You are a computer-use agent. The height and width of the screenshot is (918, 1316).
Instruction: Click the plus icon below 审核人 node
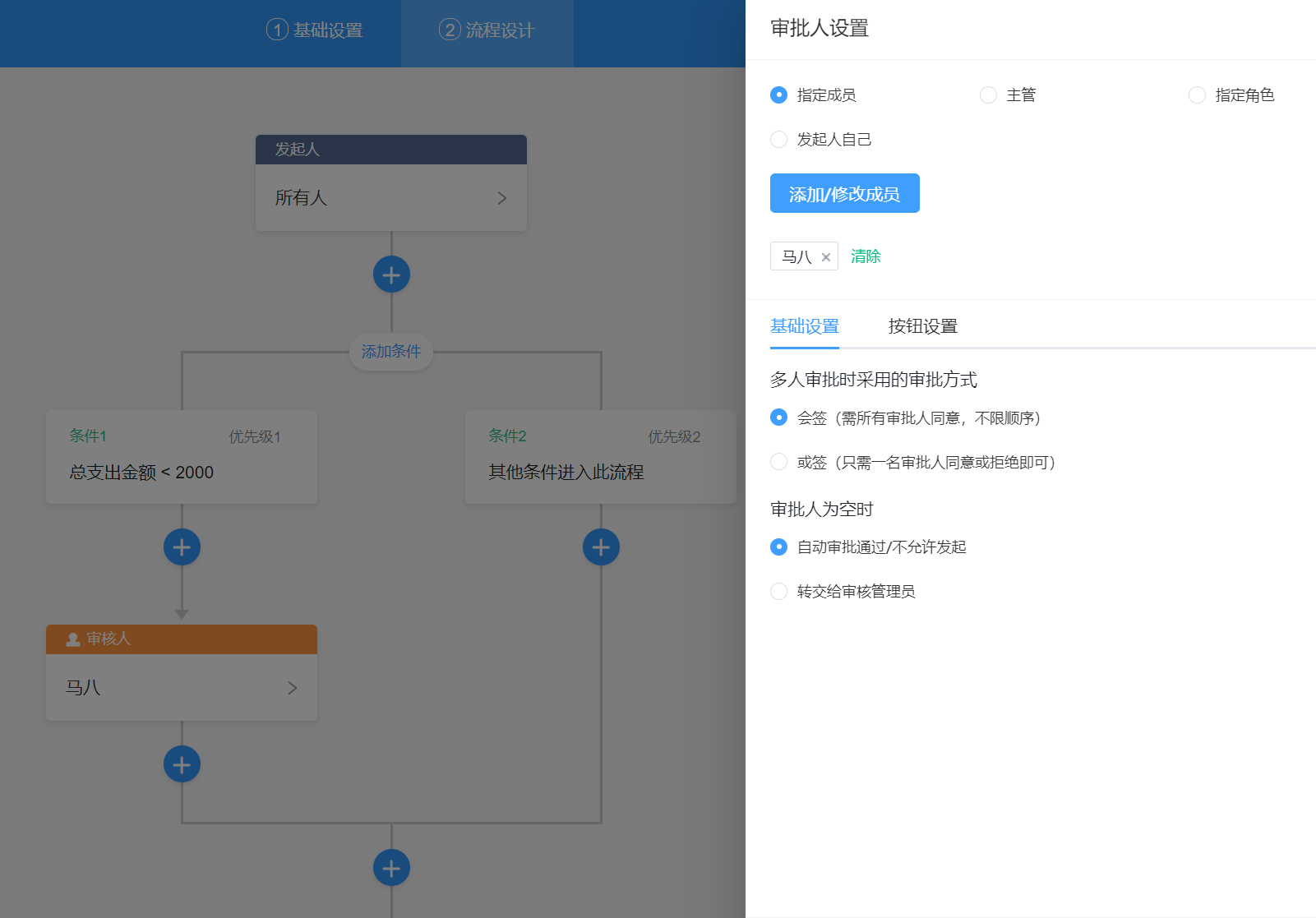click(x=182, y=763)
